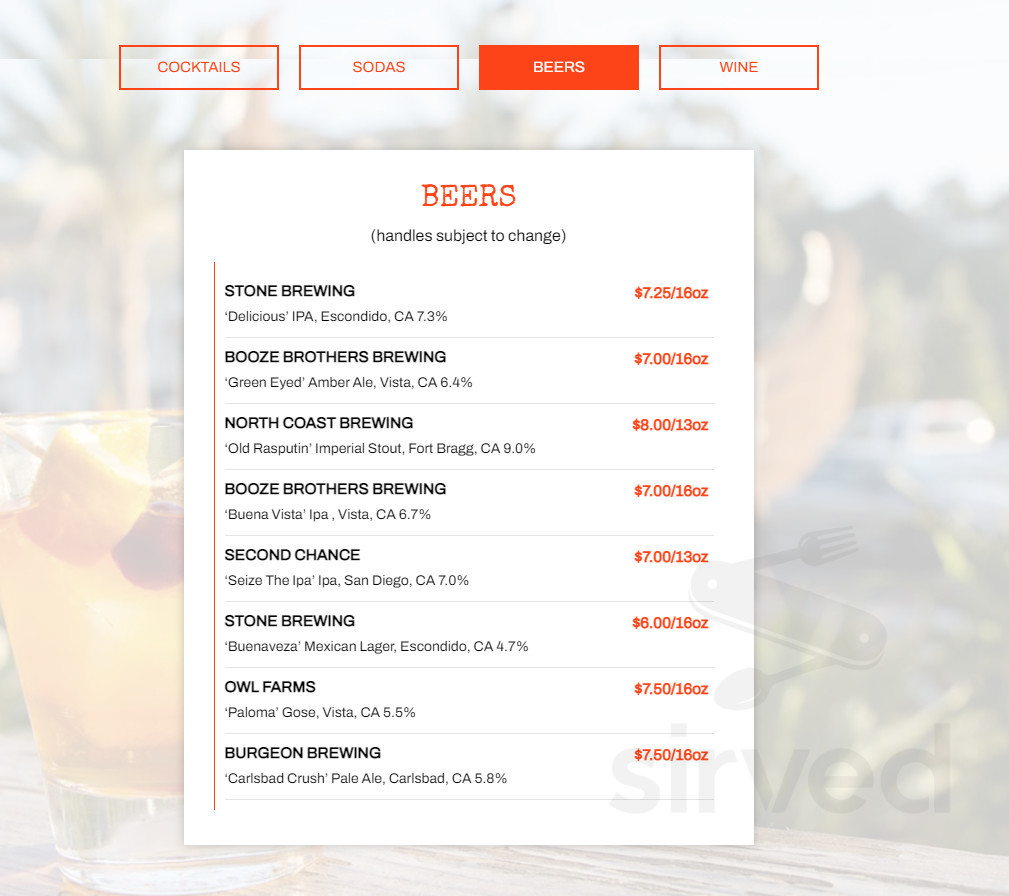The height and width of the screenshot is (896, 1009).
Task: Select the $6.00/16oz price
Action: click(670, 622)
